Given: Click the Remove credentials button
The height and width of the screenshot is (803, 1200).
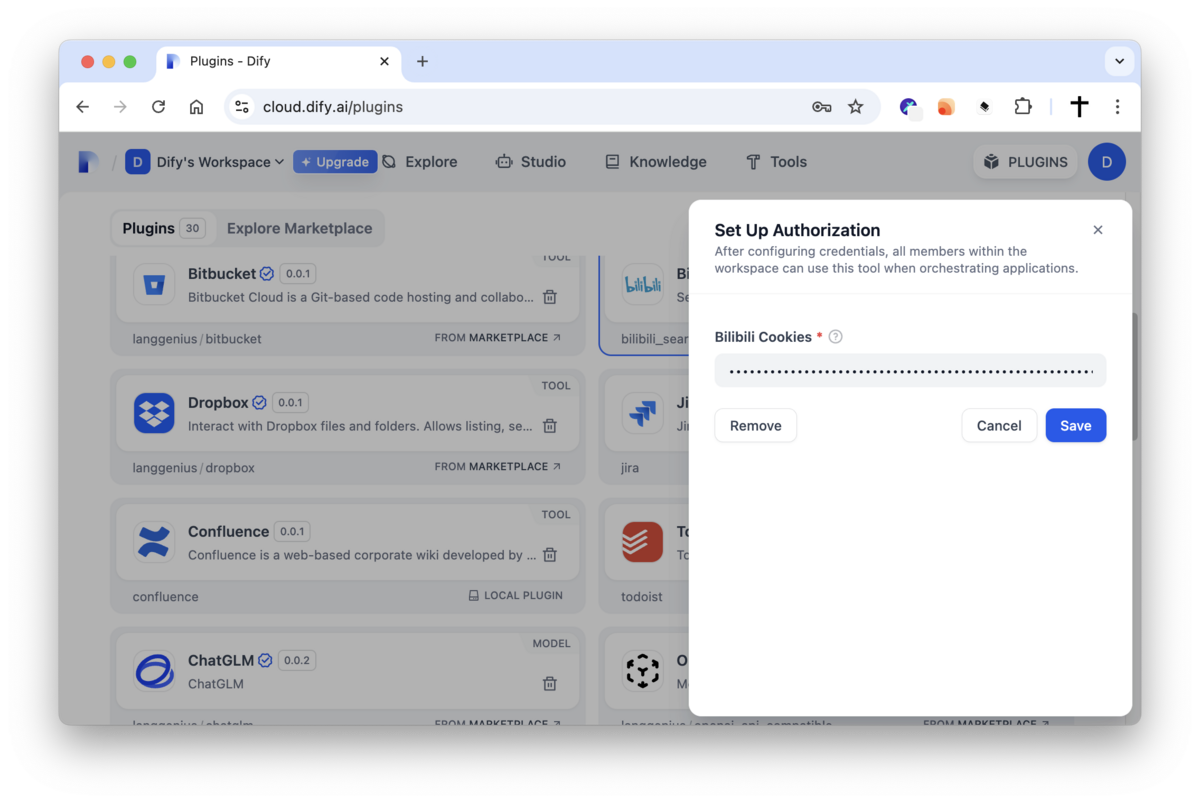Looking at the screenshot, I should tap(755, 425).
